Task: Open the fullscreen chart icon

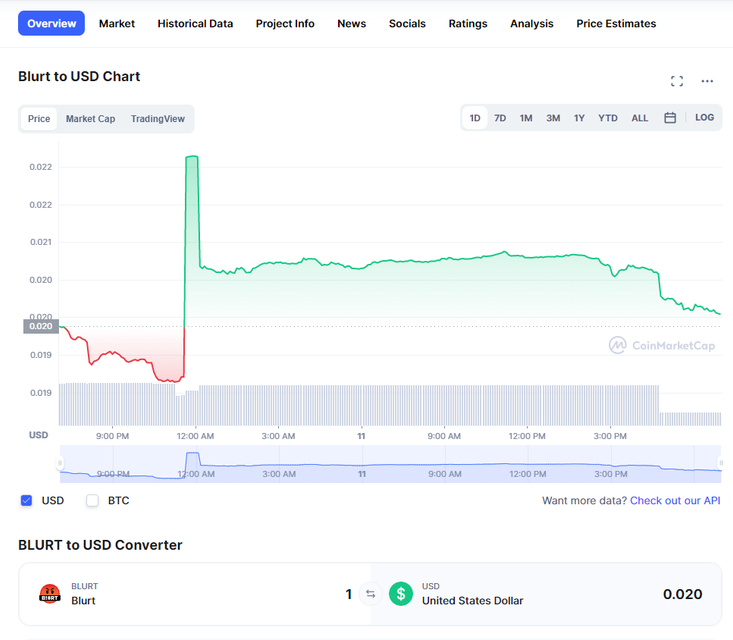Action: click(676, 81)
